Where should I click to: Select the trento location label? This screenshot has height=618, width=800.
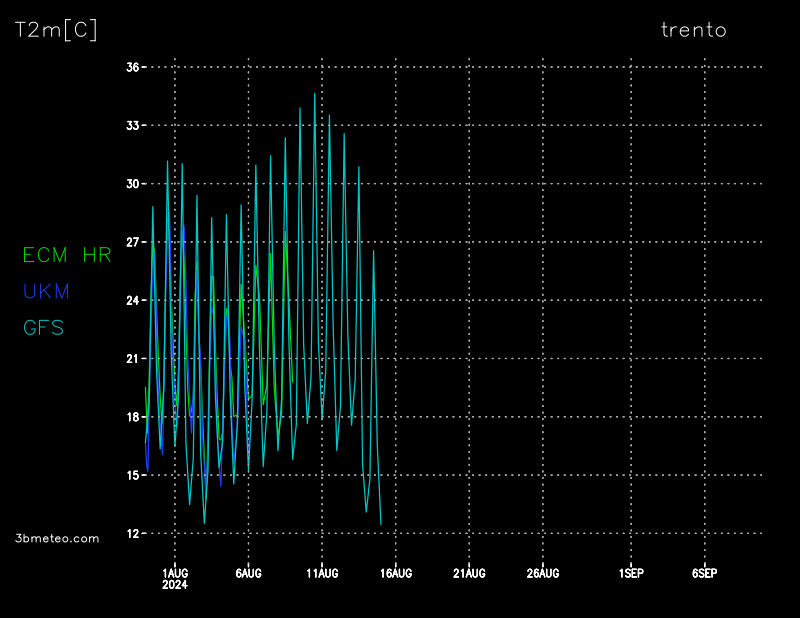[x=694, y=30]
